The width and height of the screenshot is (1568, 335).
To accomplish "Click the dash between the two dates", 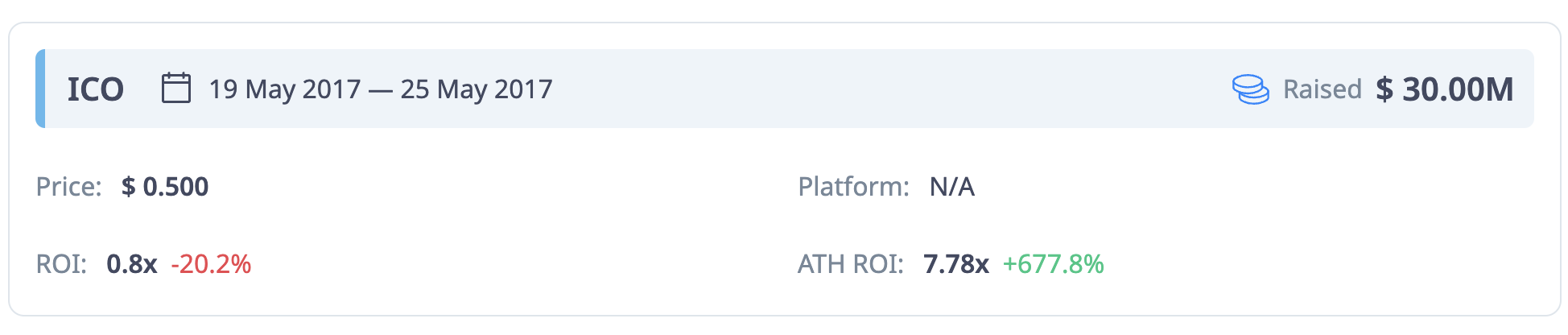I will (x=381, y=90).
